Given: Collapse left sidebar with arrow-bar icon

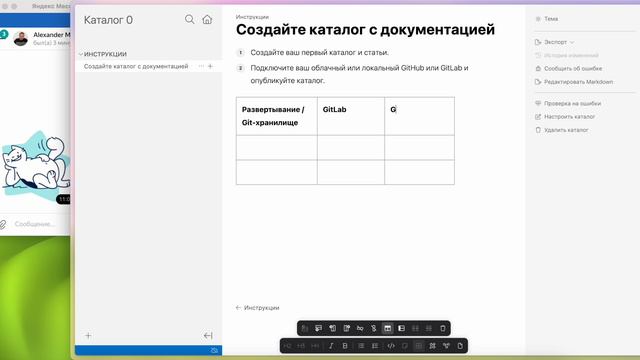Looking at the screenshot, I should [208, 336].
